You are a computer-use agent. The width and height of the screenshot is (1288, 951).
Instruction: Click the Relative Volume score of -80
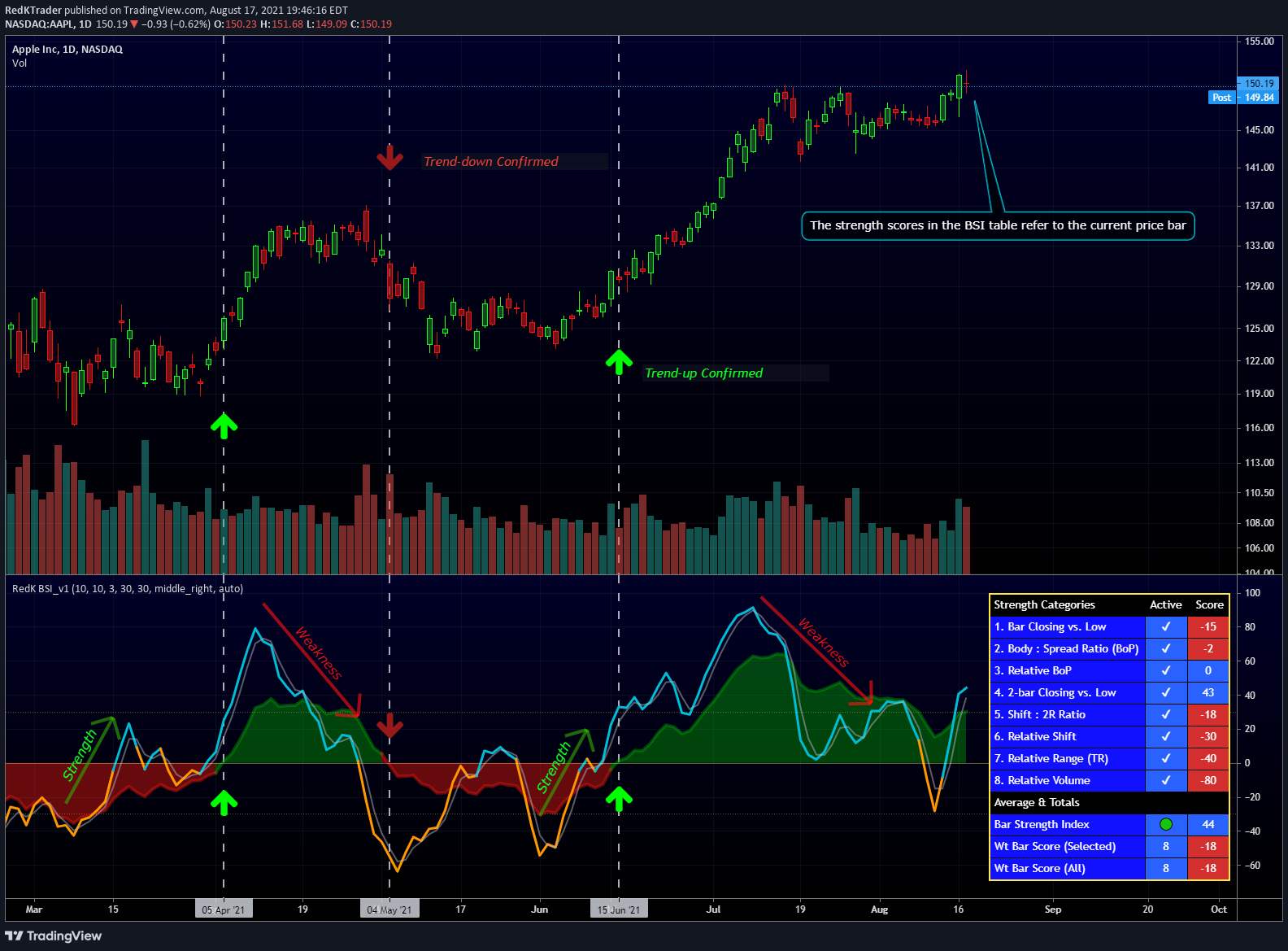tap(1208, 781)
